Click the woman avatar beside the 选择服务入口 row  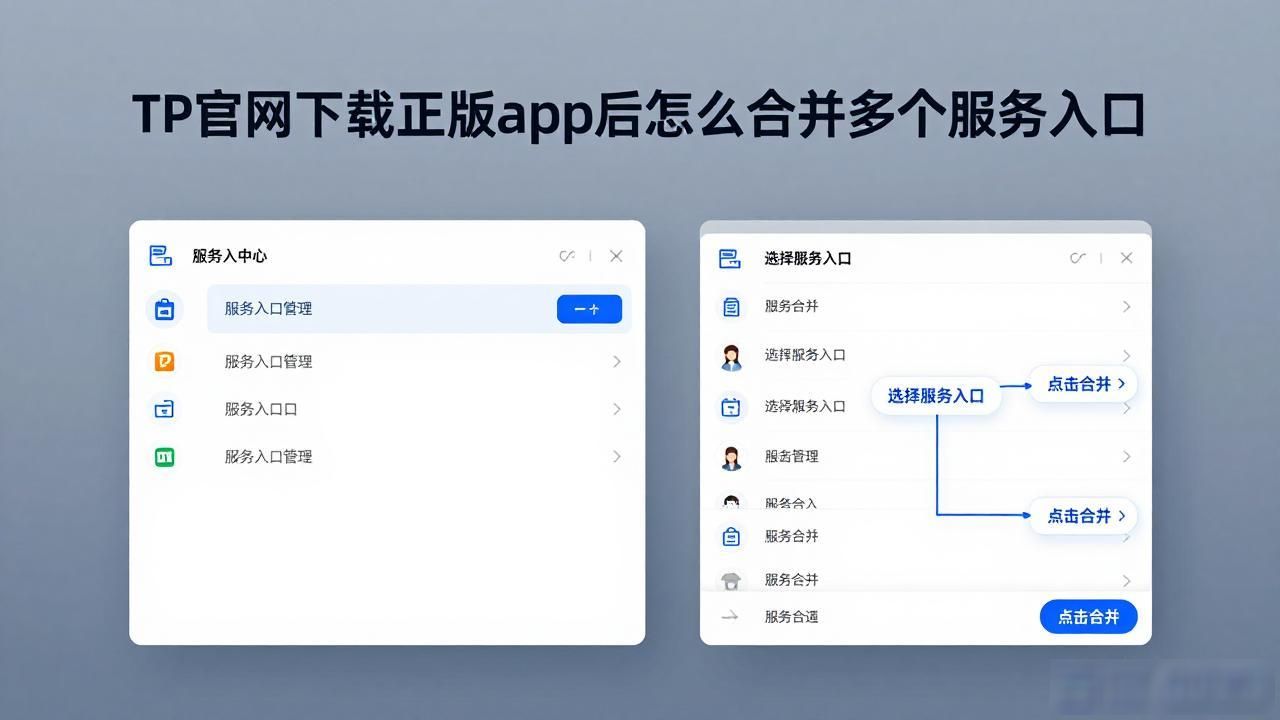point(731,357)
